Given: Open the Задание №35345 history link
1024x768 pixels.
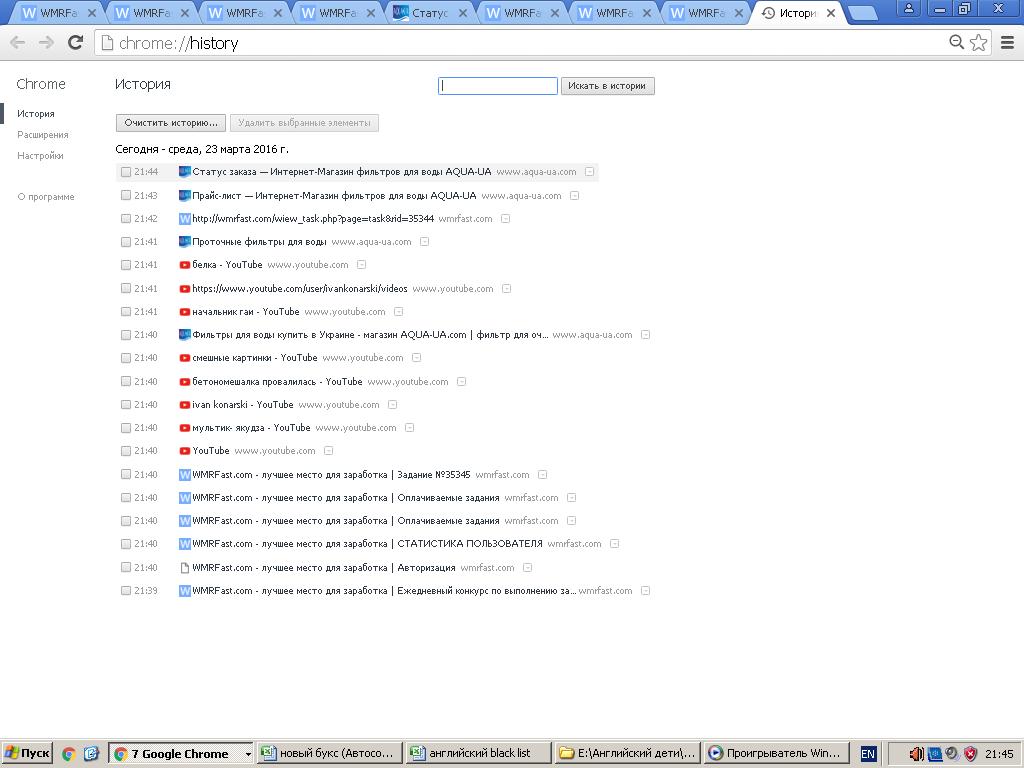Looking at the screenshot, I should (331, 475).
